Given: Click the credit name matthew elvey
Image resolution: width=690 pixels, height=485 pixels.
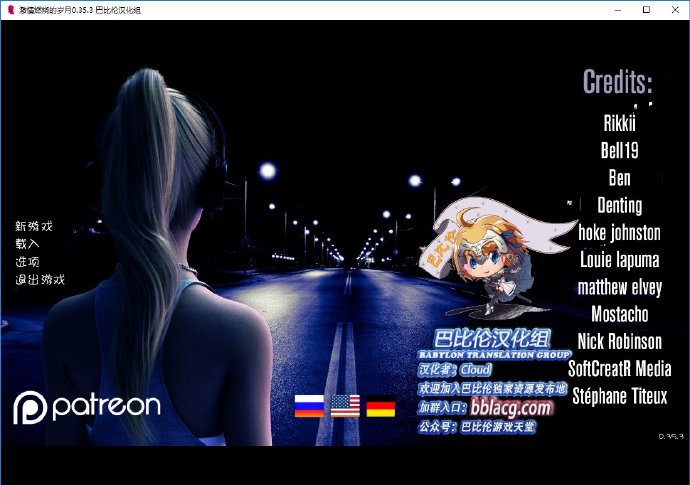Looking at the screenshot, I should click(x=620, y=287).
